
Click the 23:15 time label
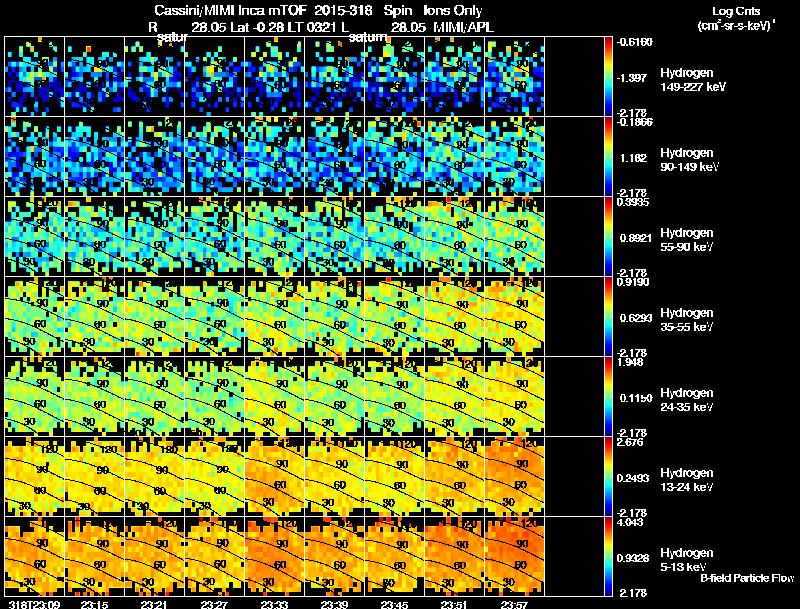(94, 605)
